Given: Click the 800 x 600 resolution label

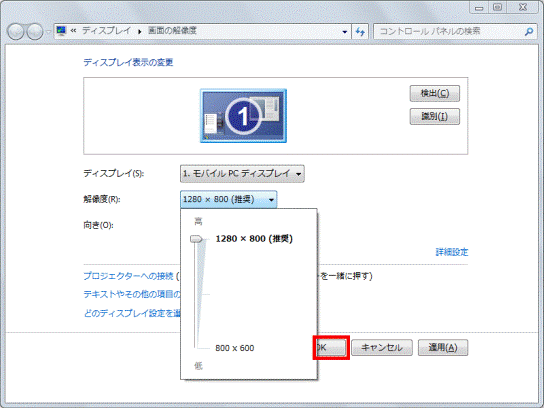Looking at the screenshot, I should coord(235,348).
